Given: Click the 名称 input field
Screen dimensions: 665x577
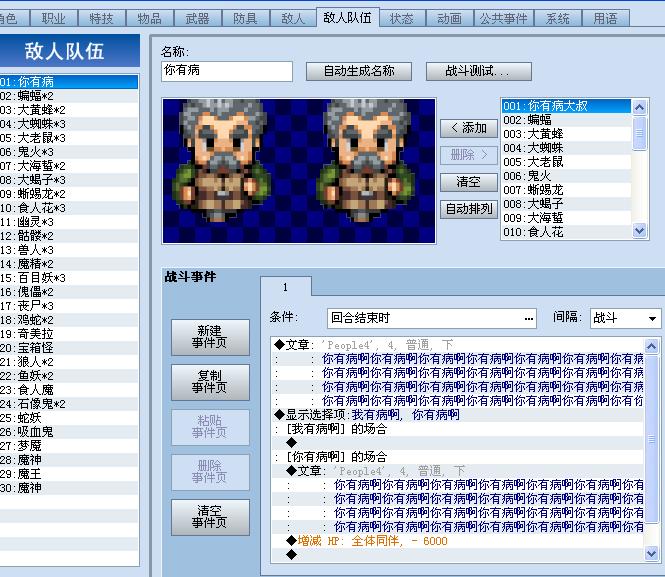Looking at the screenshot, I should pyautogui.click(x=227, y=71).
